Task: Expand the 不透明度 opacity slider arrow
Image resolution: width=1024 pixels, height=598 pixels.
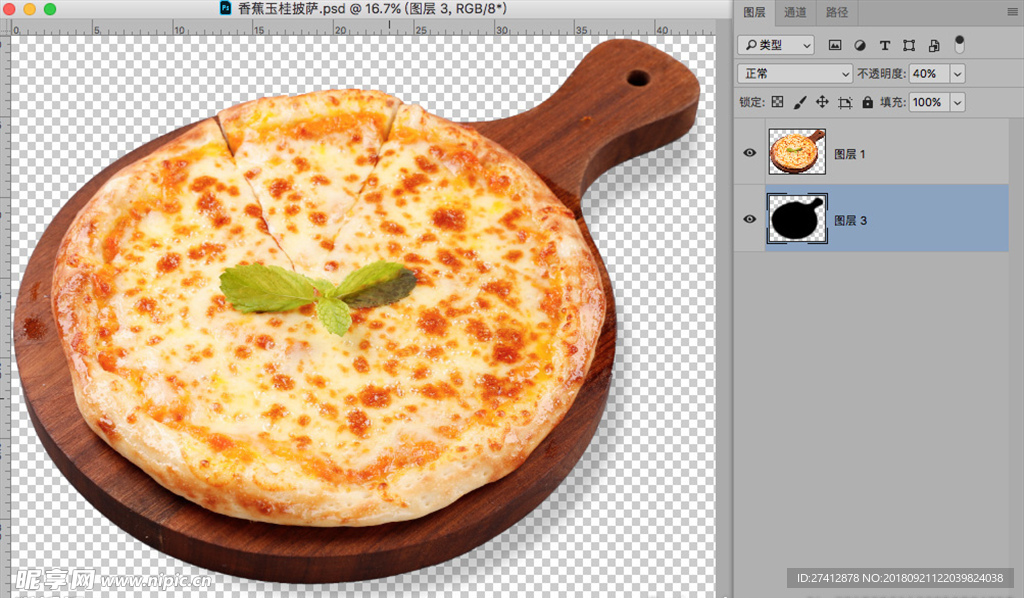Action: click(957, 74)
